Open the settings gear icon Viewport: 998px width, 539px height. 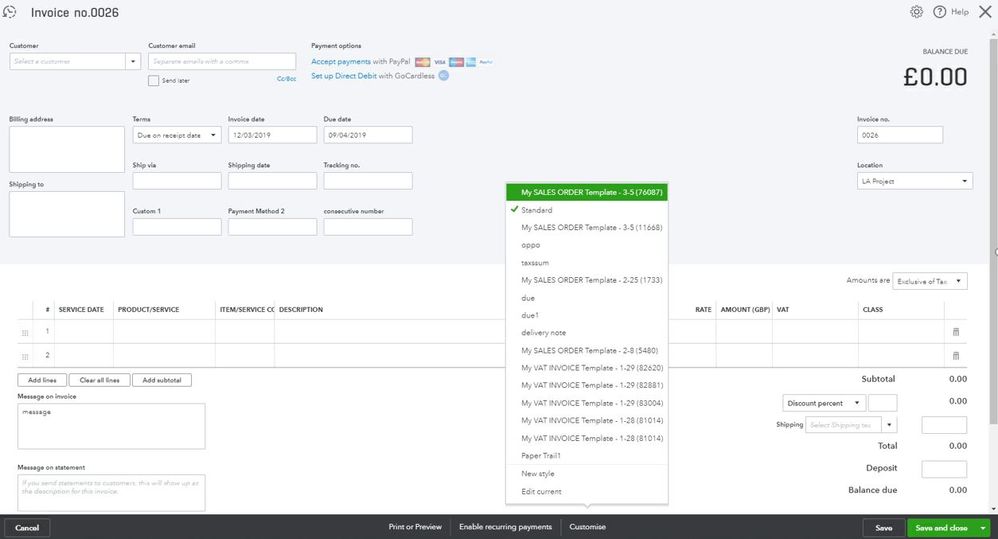[x=916, y=11]
